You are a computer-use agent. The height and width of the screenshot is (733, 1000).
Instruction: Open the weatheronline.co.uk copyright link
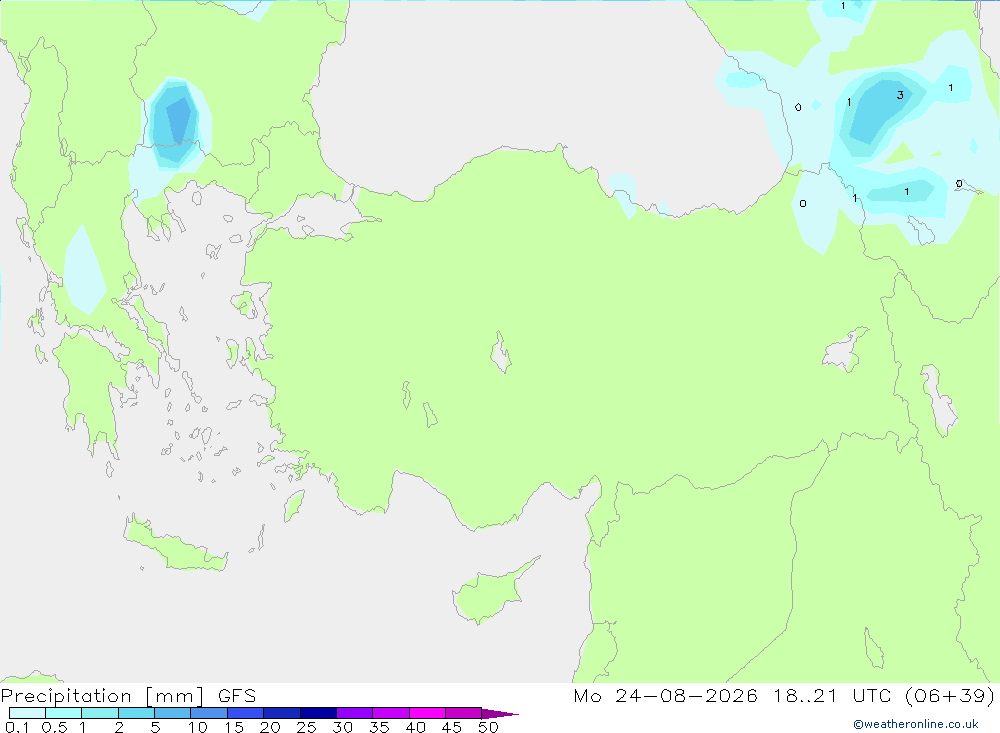pos(915,724)
